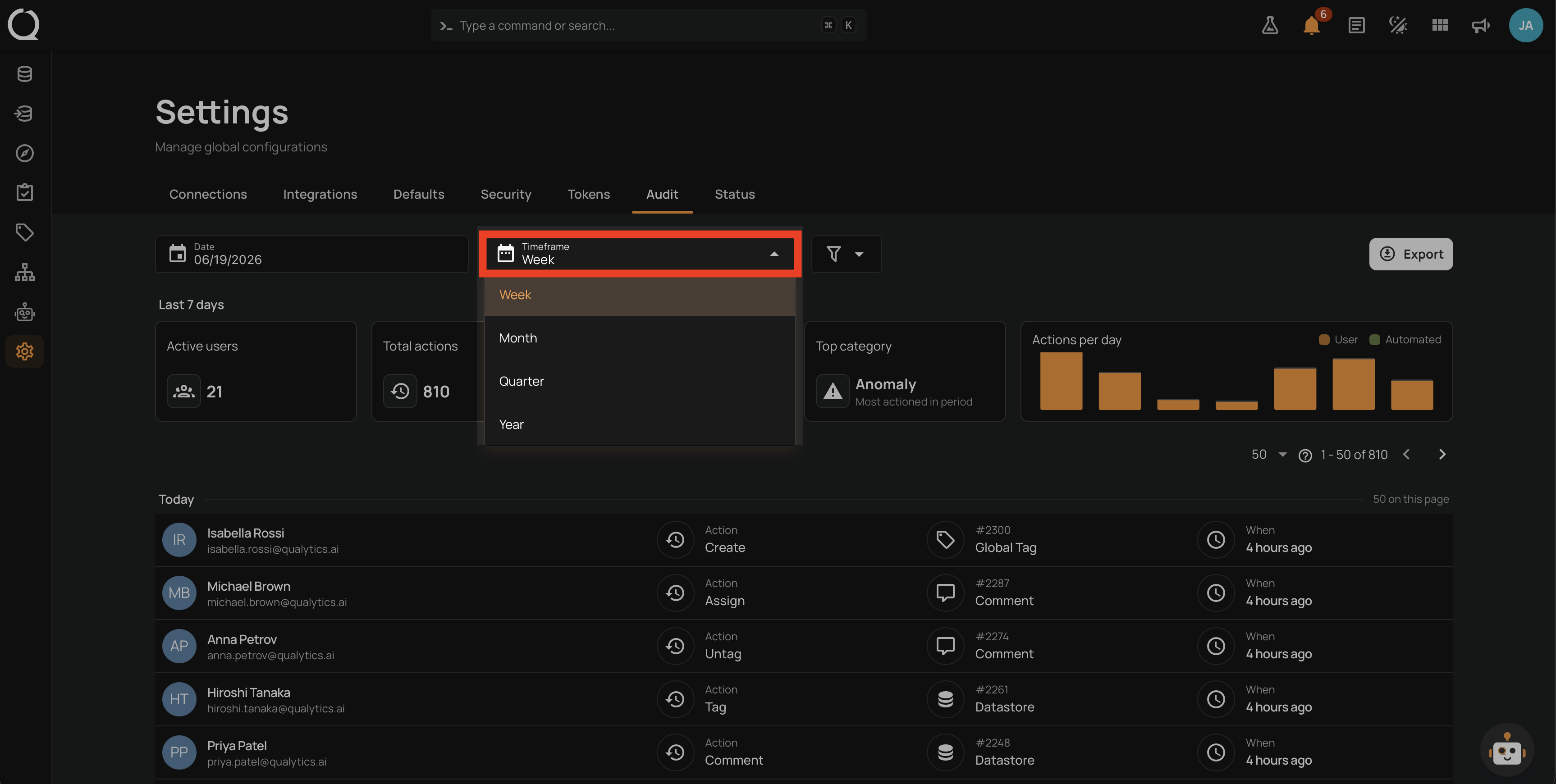Click the Anomaly warning triangle icon
1556x784 pixels.
(x=833, y=392)
